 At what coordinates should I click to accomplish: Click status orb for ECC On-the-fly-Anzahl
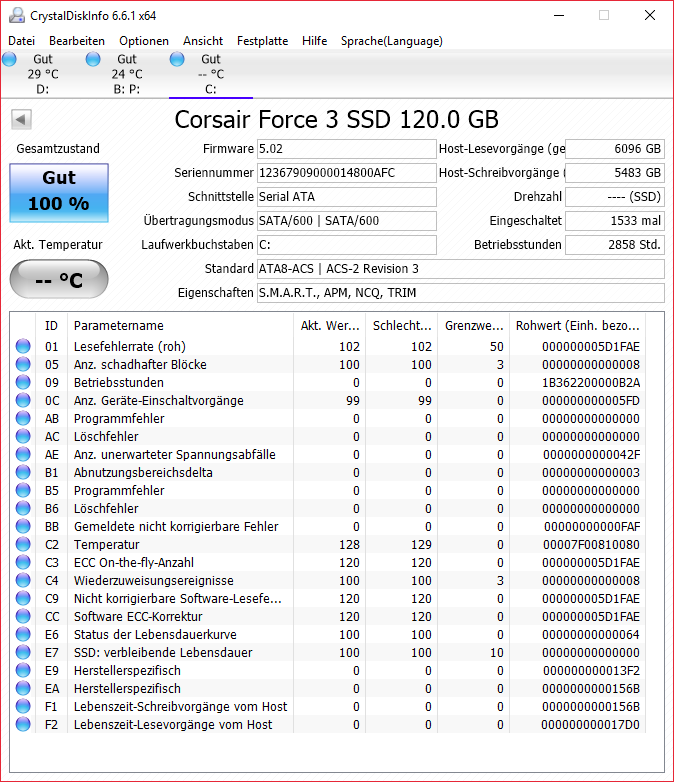point(23,562)
